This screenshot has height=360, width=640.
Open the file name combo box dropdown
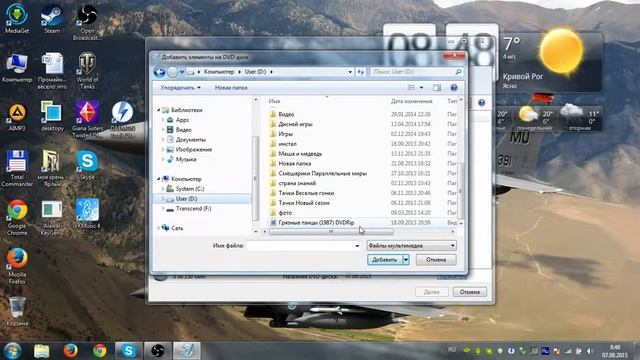tap(357, 246)
